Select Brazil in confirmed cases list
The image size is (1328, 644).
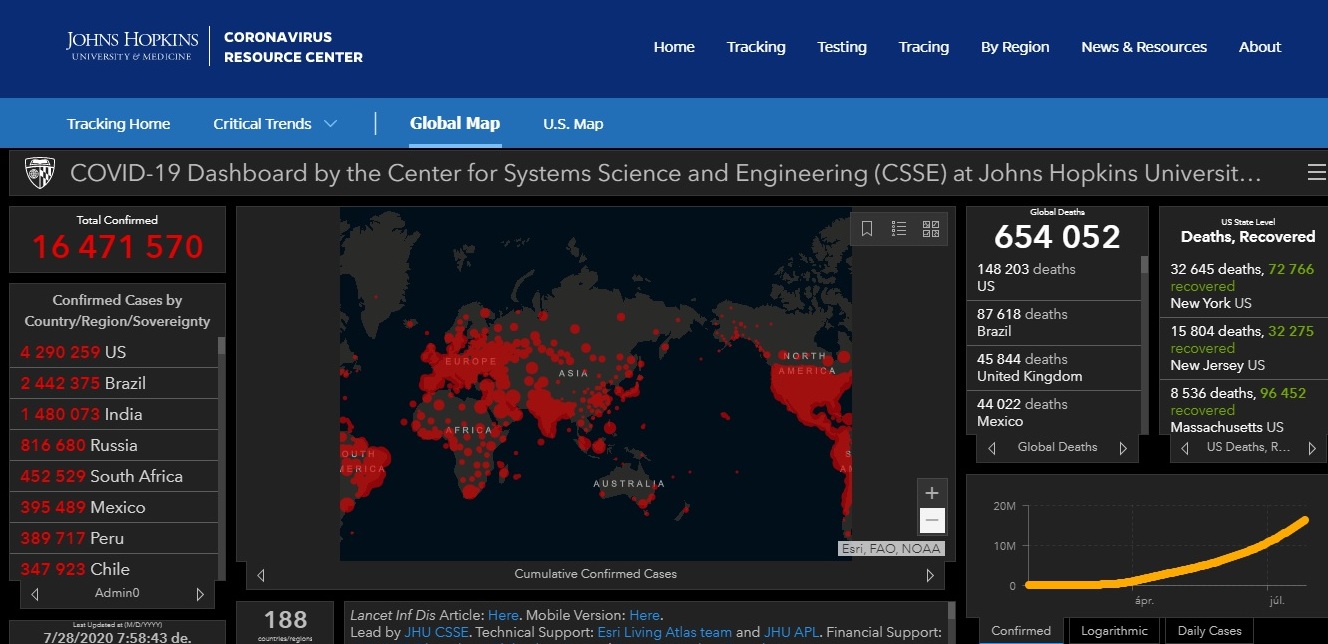click(114, 383)
